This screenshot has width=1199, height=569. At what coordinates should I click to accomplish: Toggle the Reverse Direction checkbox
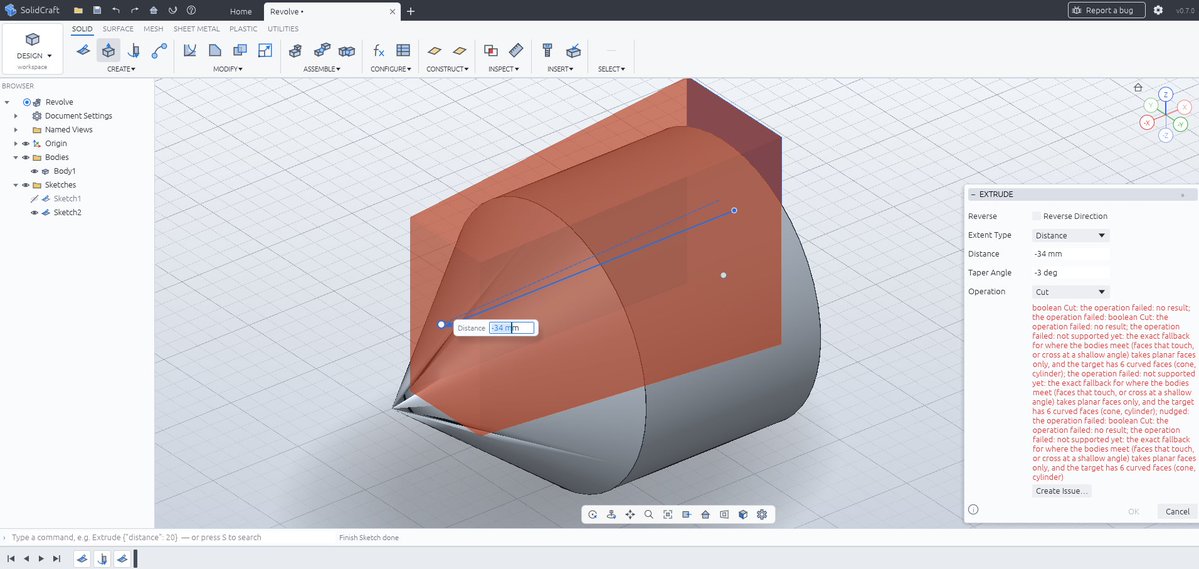pos(1036,216)
